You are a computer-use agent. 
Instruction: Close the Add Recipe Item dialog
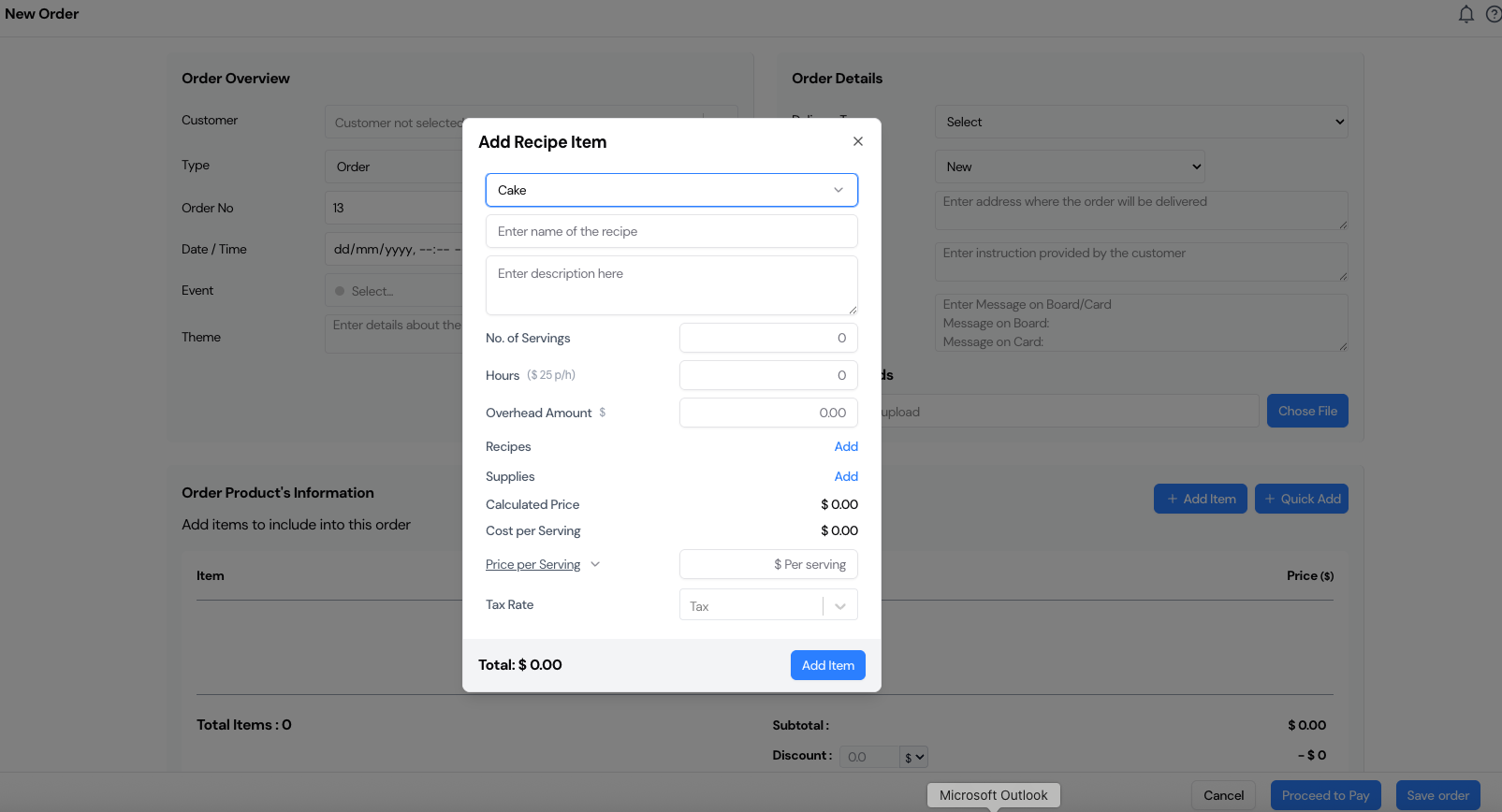point(857,141)
